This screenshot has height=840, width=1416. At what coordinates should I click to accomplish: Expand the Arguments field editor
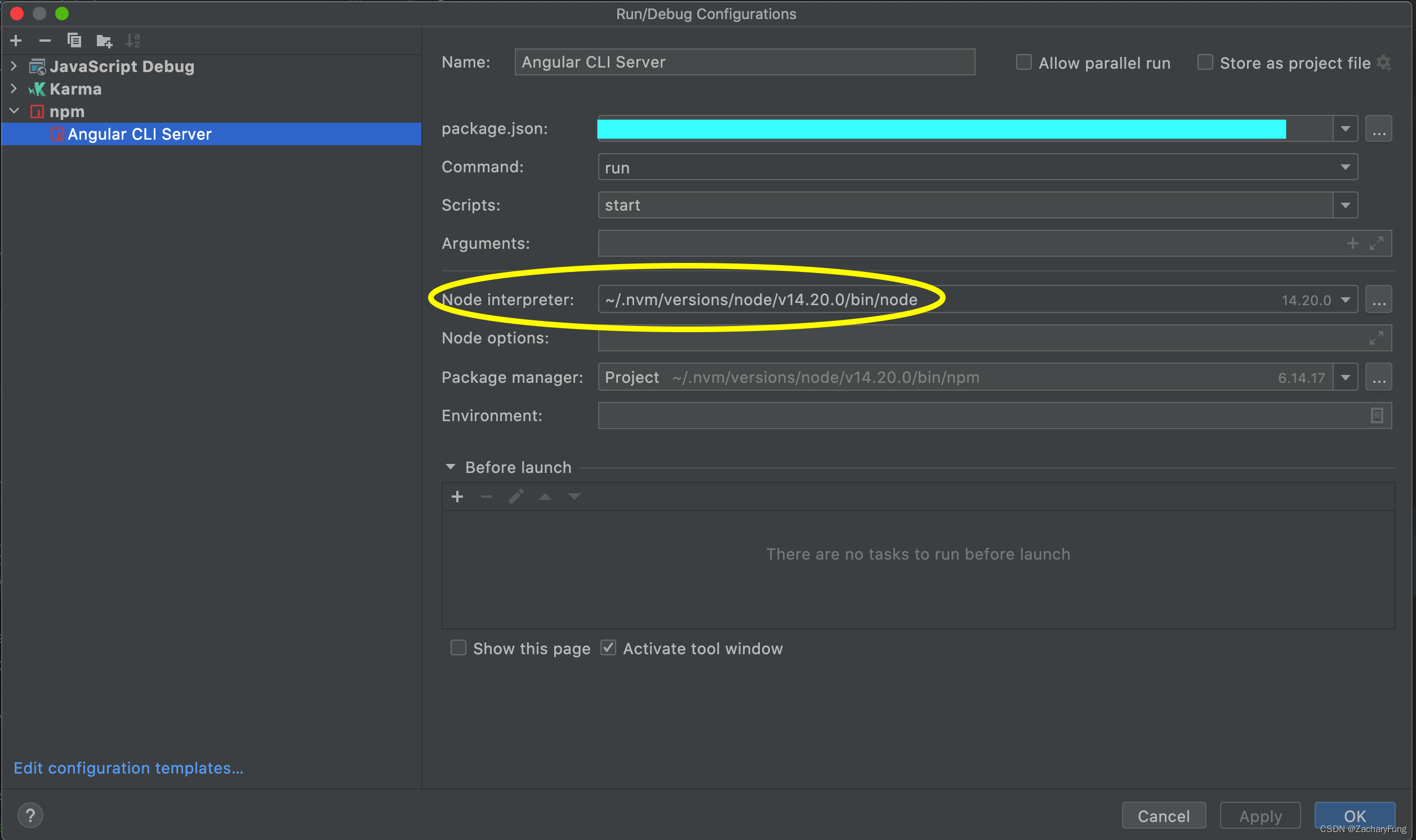1377,243
